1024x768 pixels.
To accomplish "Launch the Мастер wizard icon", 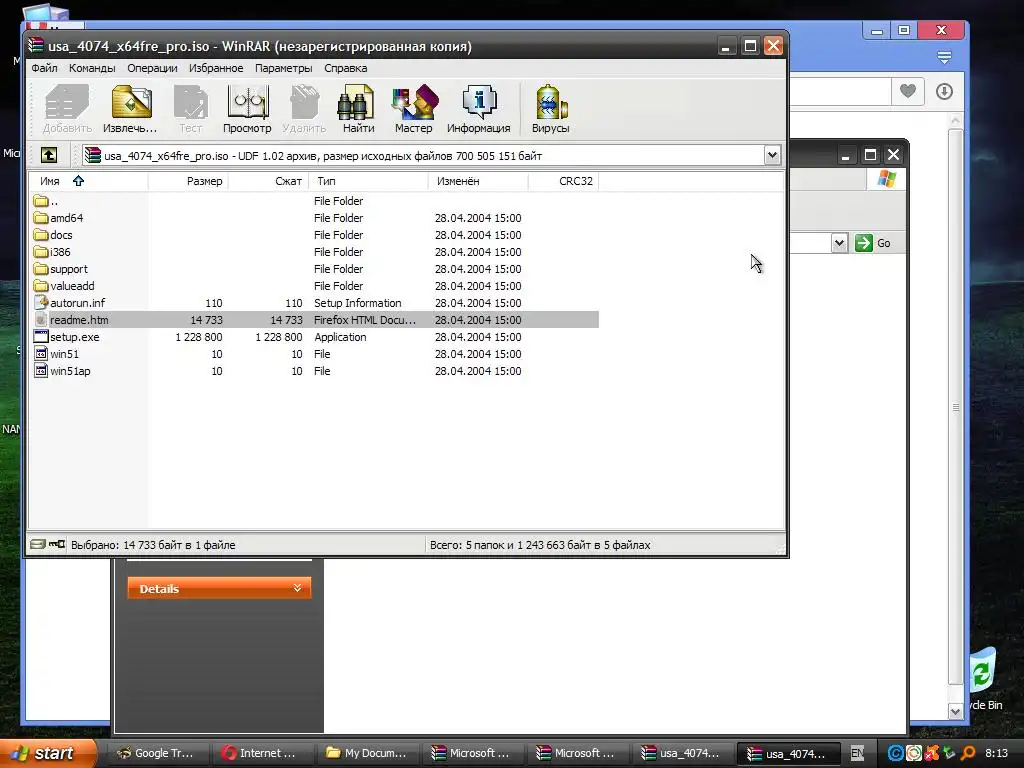I will 413,109.
